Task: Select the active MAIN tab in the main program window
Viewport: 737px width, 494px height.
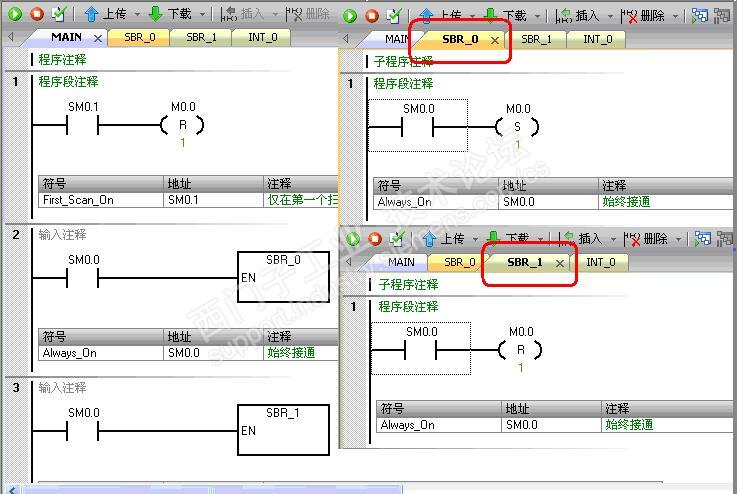Action: 66,37
